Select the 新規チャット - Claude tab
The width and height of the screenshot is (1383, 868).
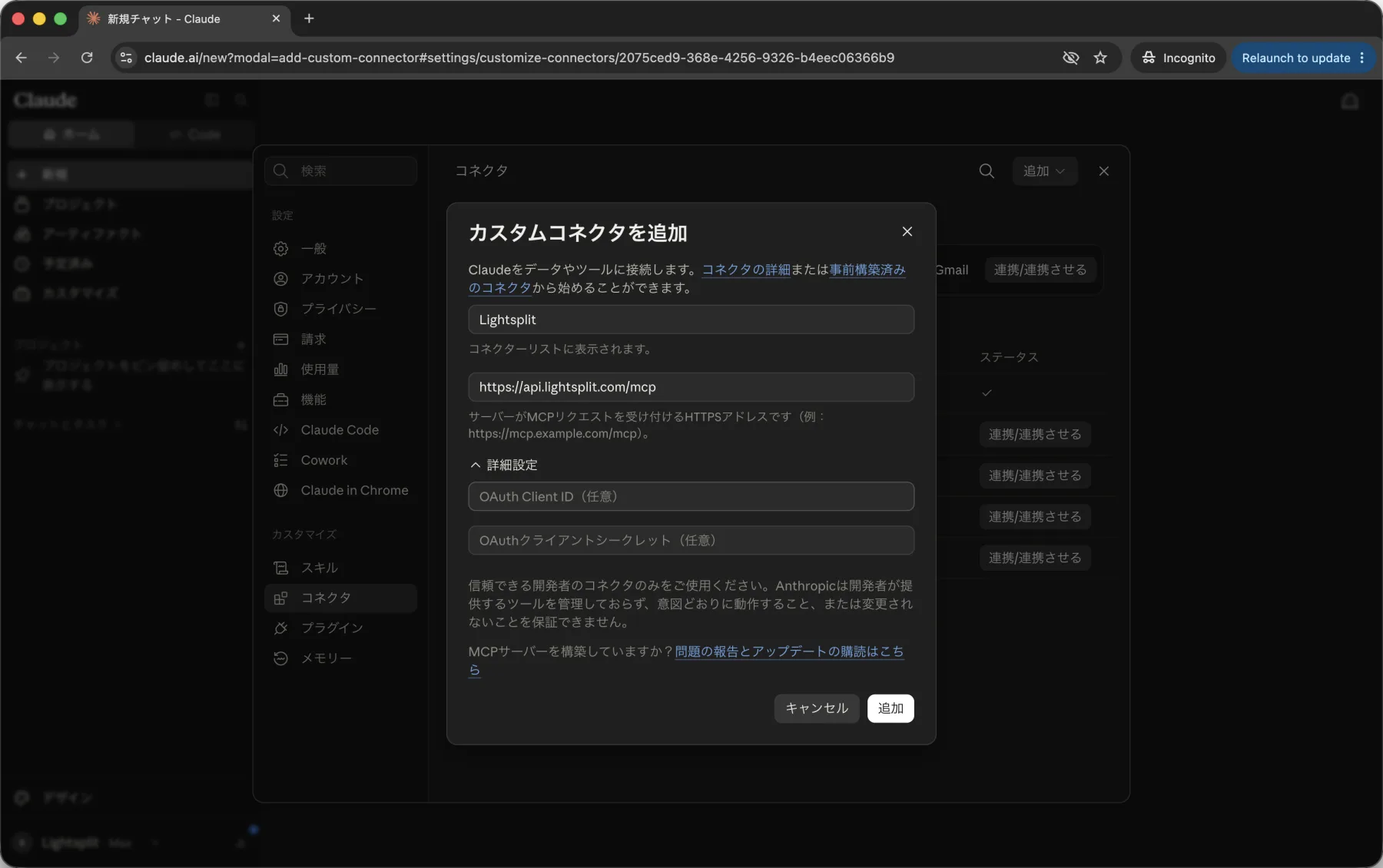184,18
